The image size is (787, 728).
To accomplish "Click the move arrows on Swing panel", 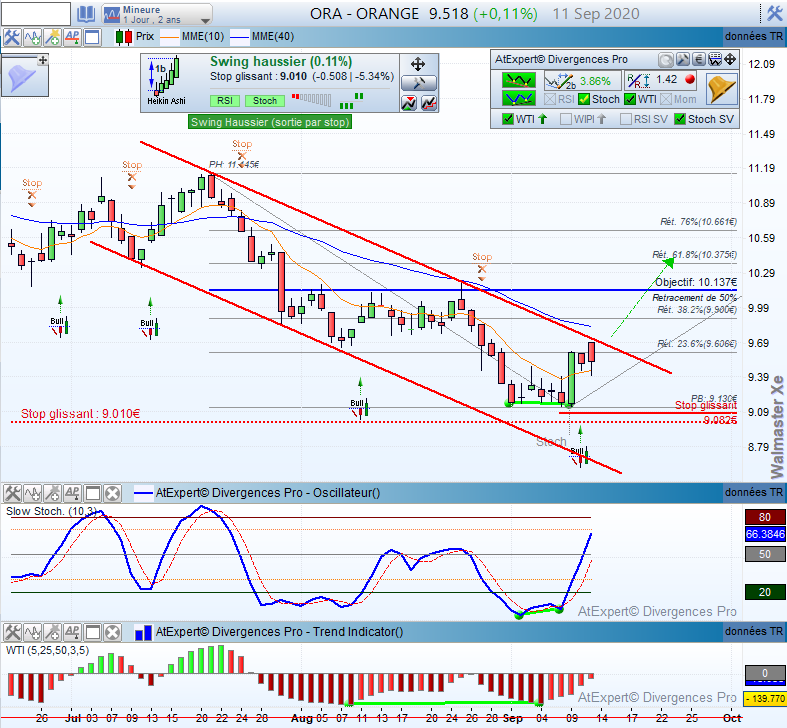I will (418, 64).
